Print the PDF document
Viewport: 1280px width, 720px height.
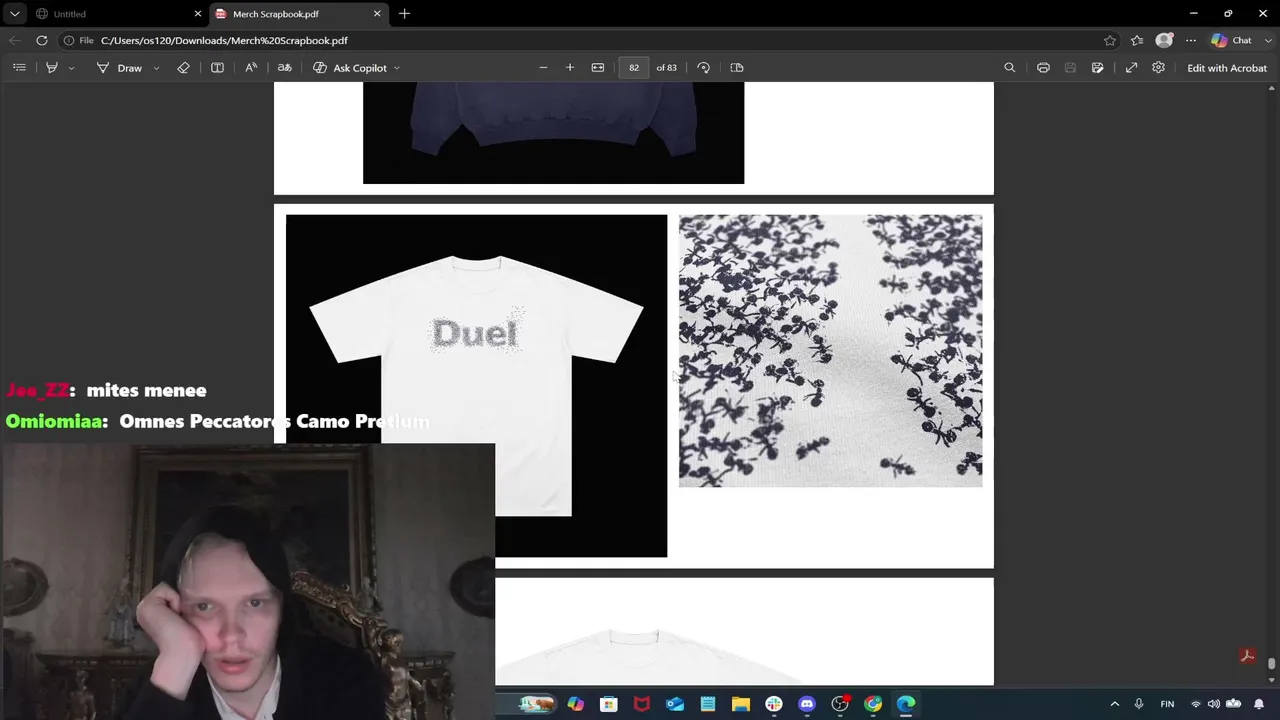(1043, 68)
